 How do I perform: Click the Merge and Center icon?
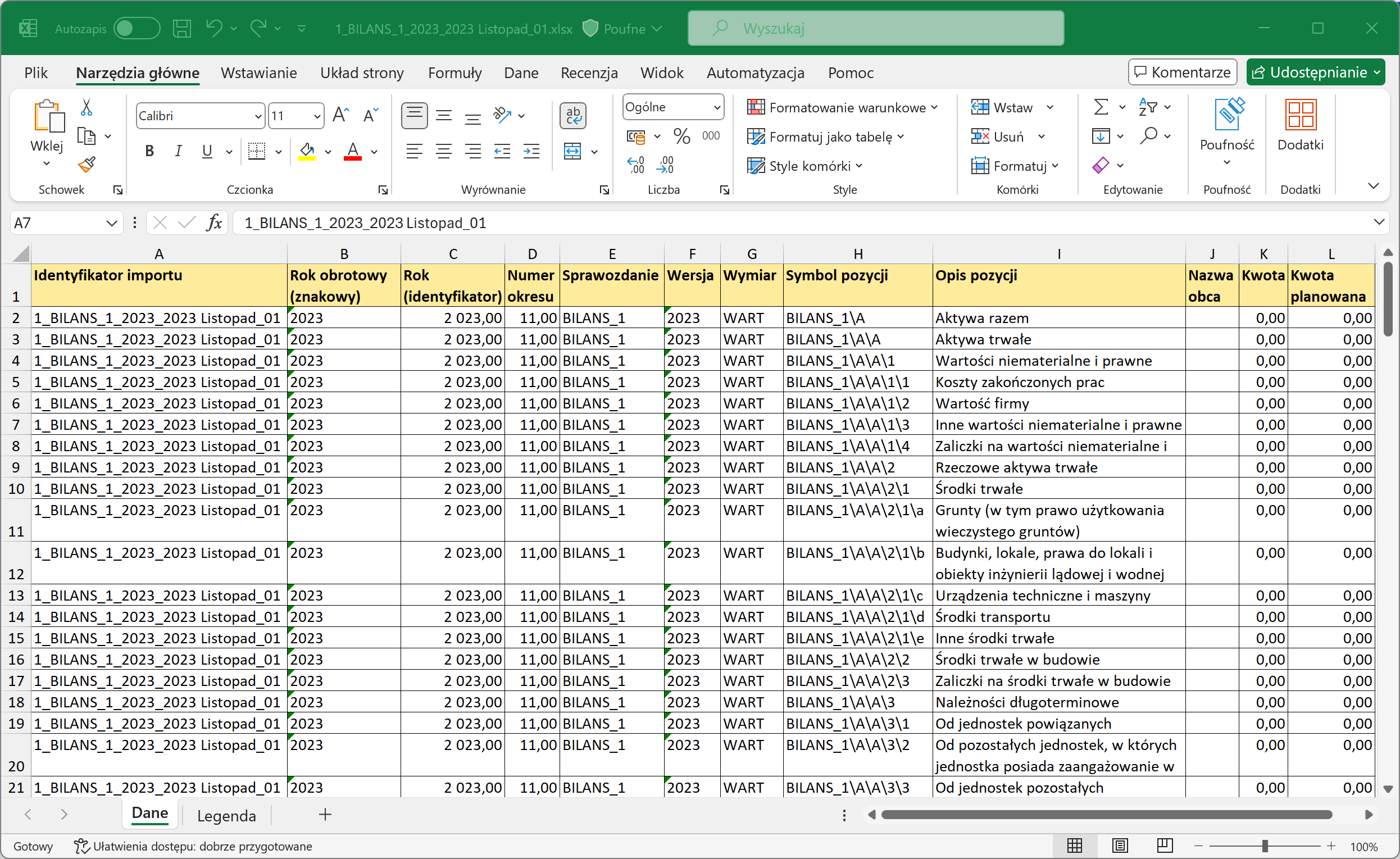pos(572,151)
